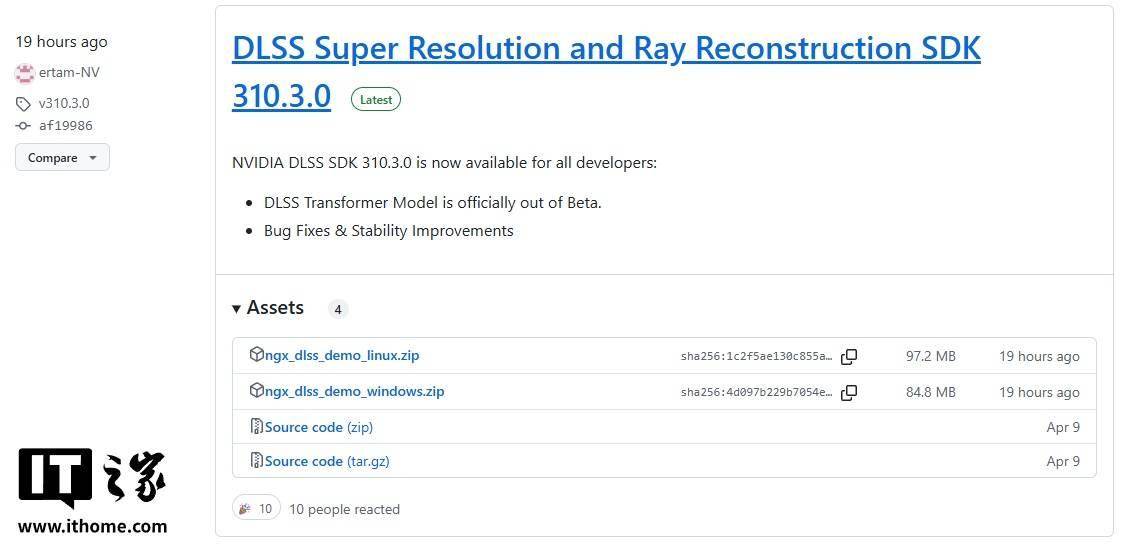
Task: Click the file-zip icon beside Source code (tar.gz)
Action: (256, 460)
